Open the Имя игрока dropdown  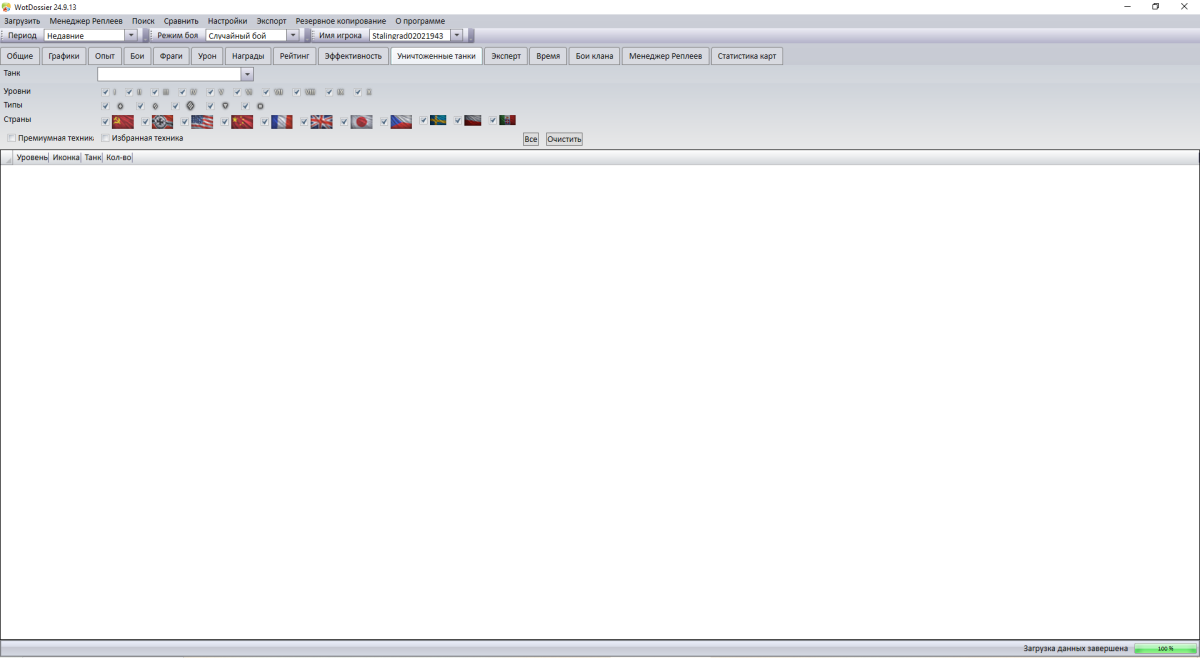click(x=457, y=35)
